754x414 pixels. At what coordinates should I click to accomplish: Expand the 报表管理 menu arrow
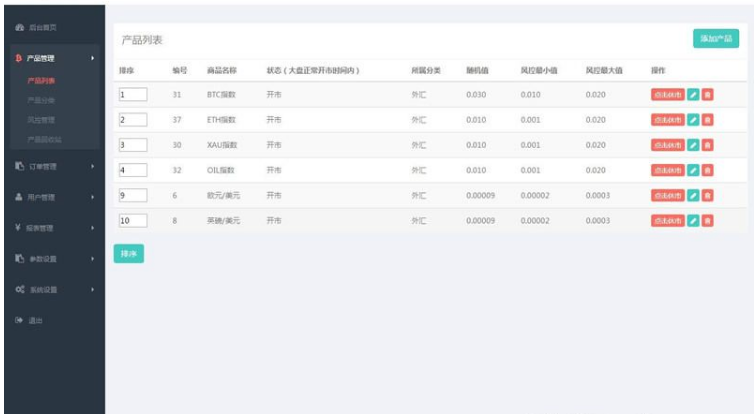tap(92, 228)
